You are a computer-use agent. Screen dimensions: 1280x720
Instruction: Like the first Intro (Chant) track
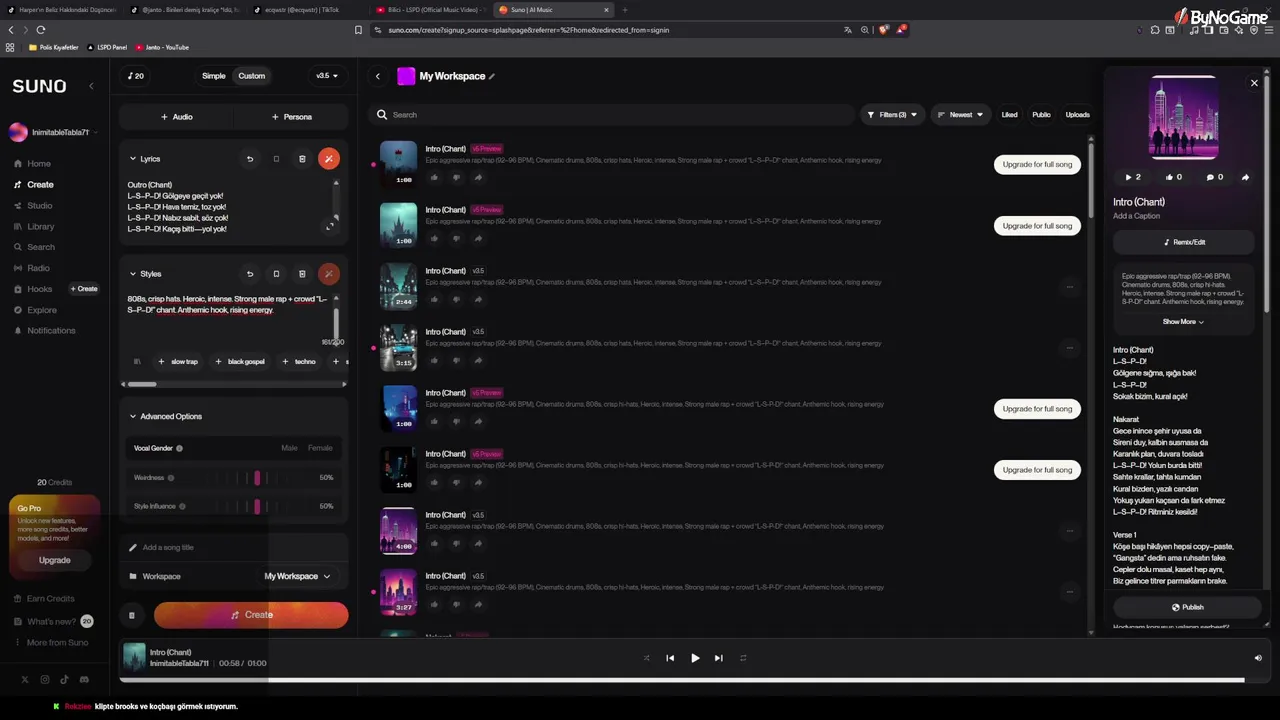pyautogui.click(x=434, y=177)
